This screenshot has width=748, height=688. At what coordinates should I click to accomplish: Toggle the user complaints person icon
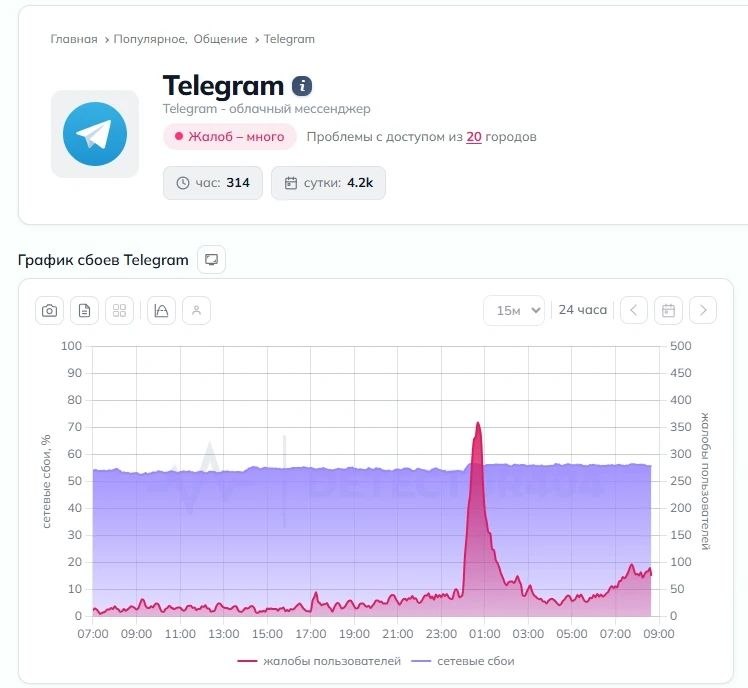(x=196, y=311)
